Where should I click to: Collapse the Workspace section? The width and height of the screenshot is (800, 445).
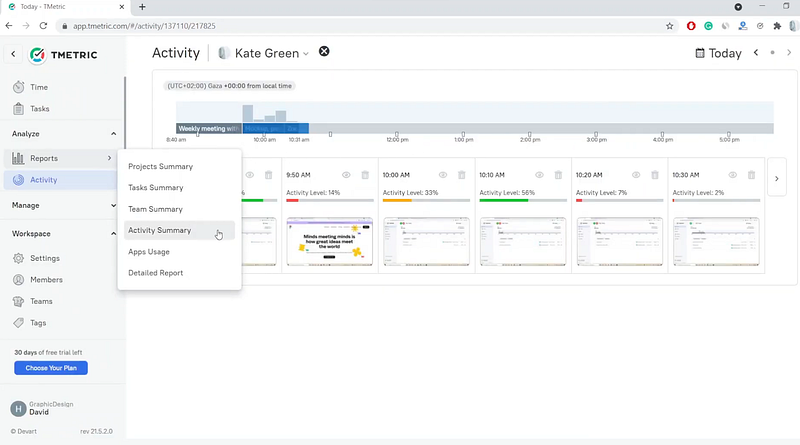113,234
